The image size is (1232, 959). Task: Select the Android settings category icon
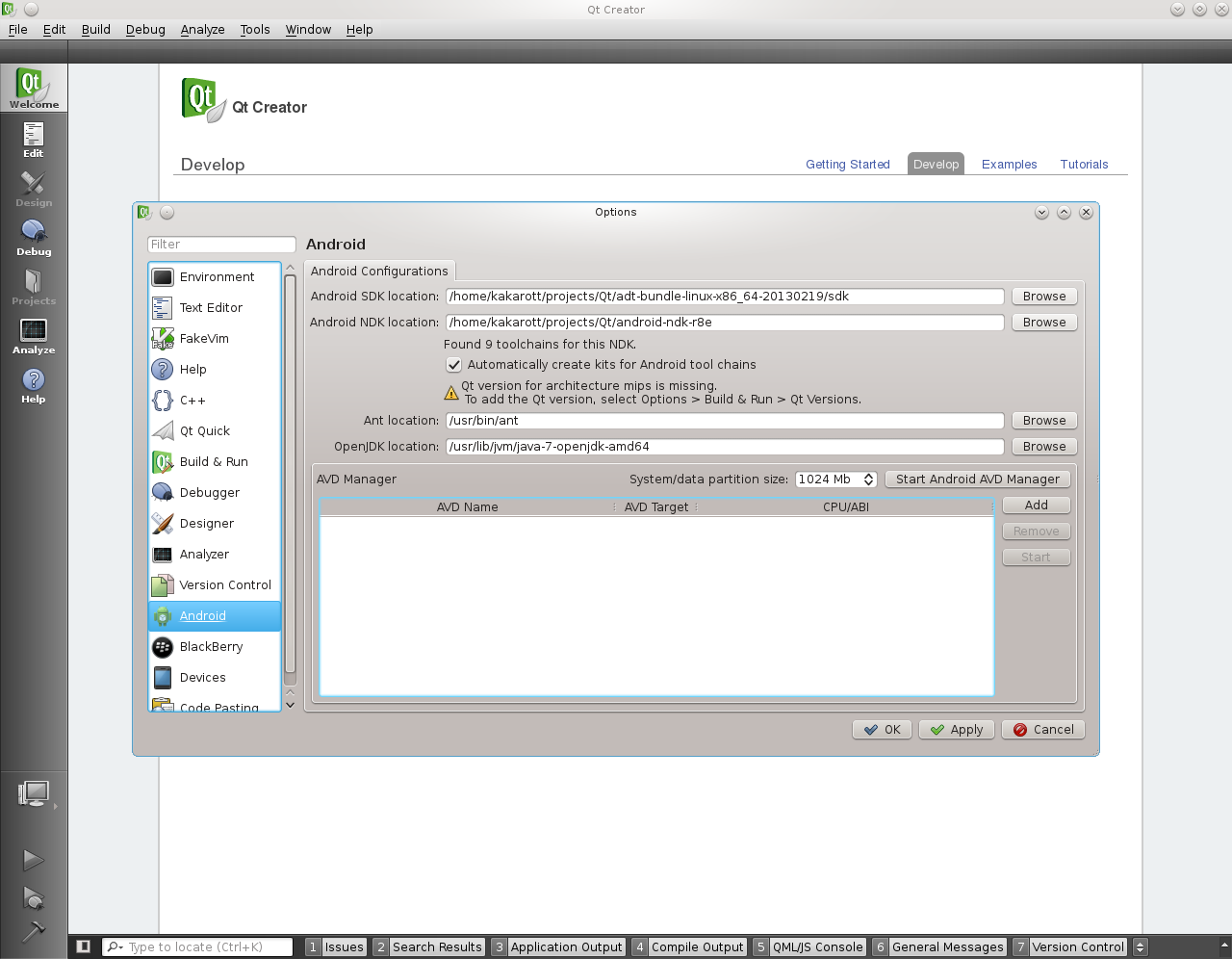(x=161, y=616)
